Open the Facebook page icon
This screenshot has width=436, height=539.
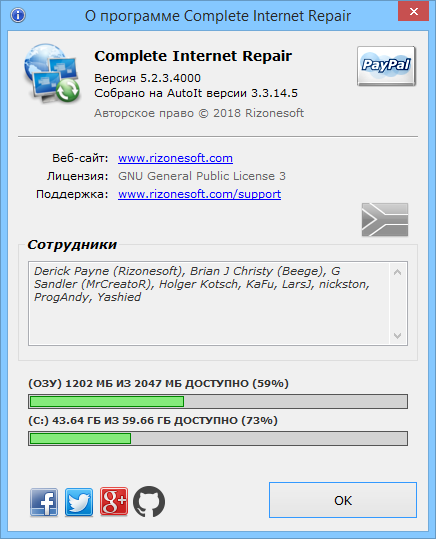coord(44,502)
